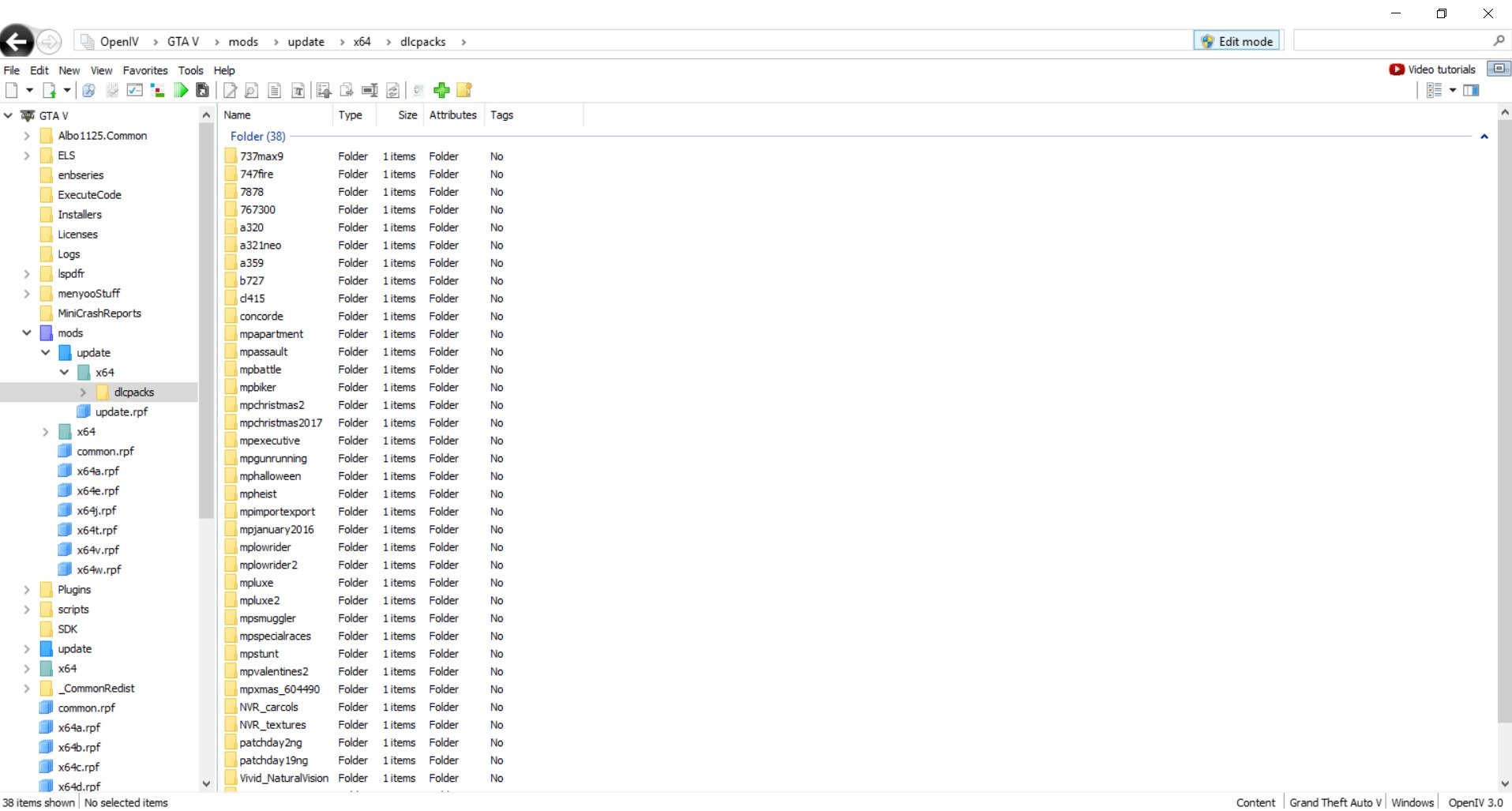Click the OpenIV breadcrumb segment
Image resolution: width=1512 pixels, height=811 pixels.
point(119,42)
